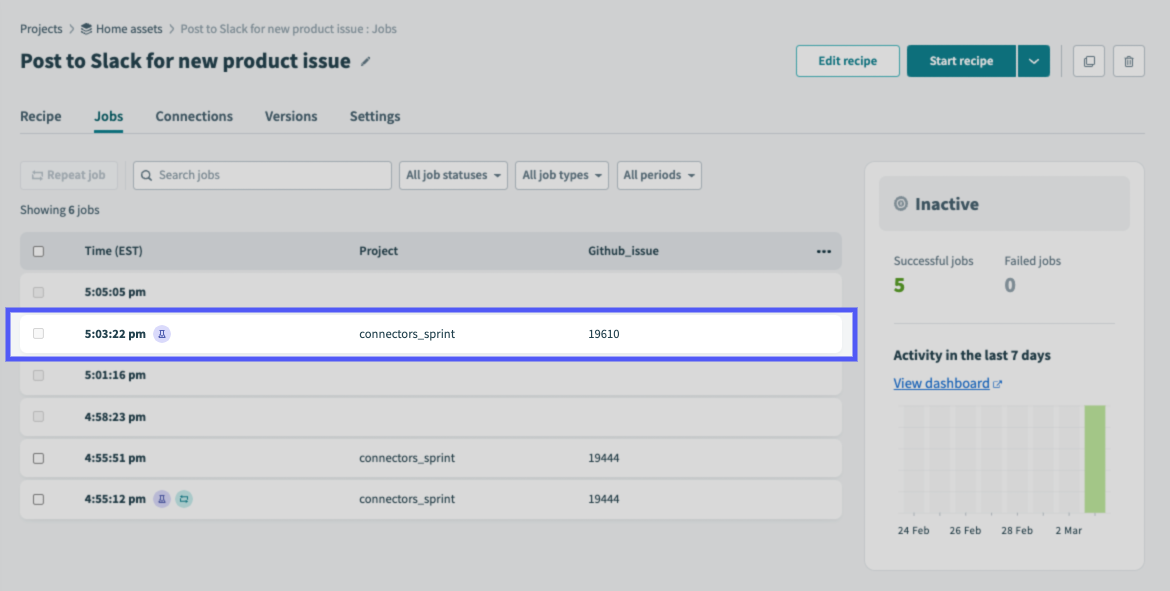
Task: Select the checkbox for the 5:03:22 pm job
Action: (x=39, y=334)
